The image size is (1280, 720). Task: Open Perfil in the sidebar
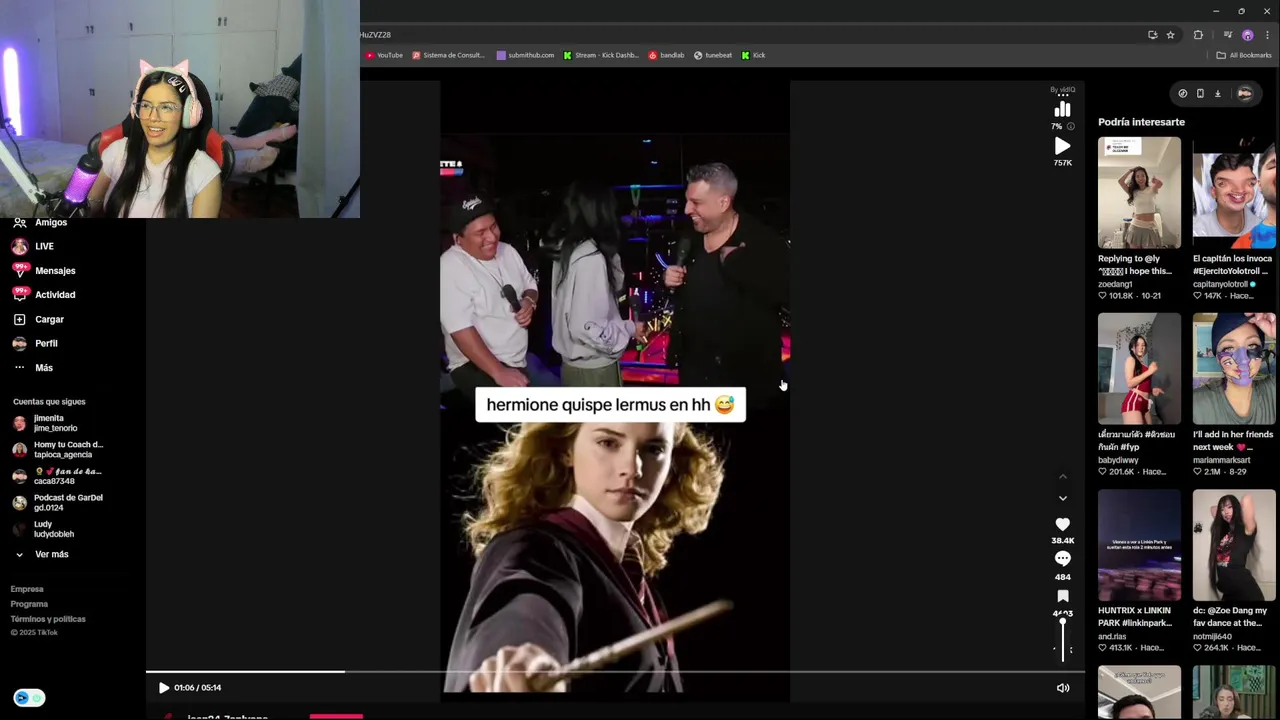click(35, 343)
